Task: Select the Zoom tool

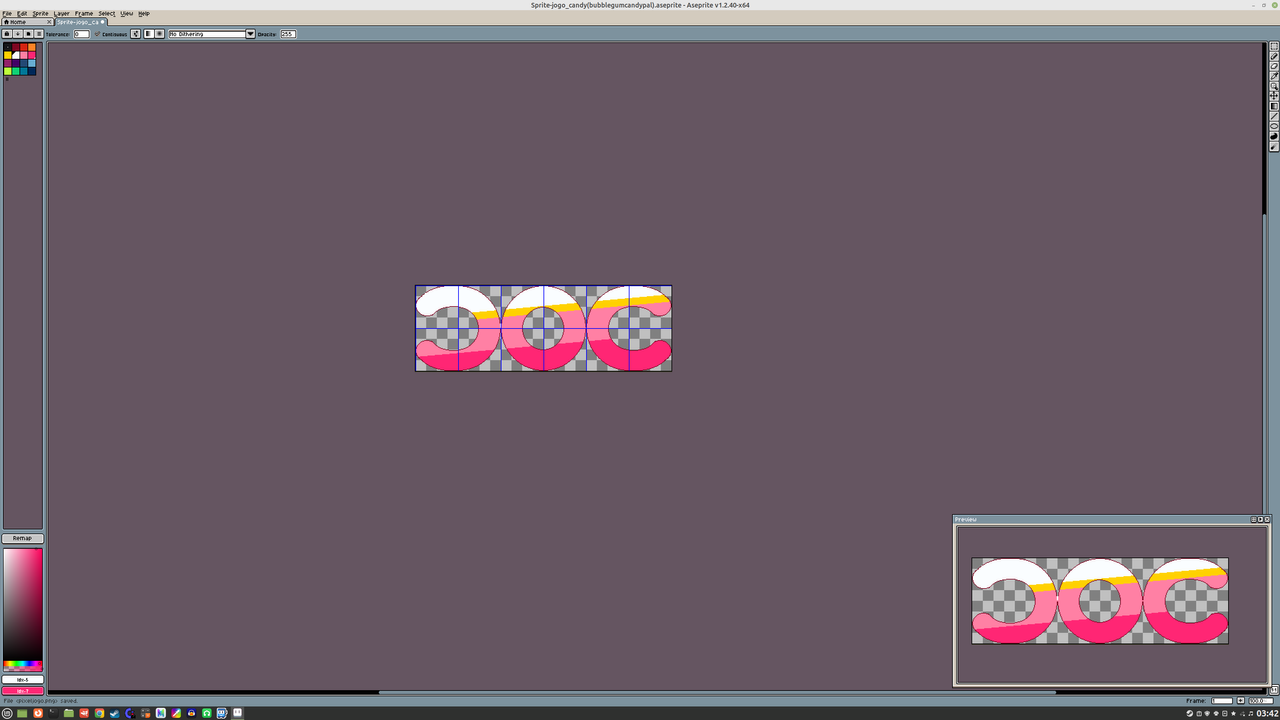Action: (x=1274, y=86)
